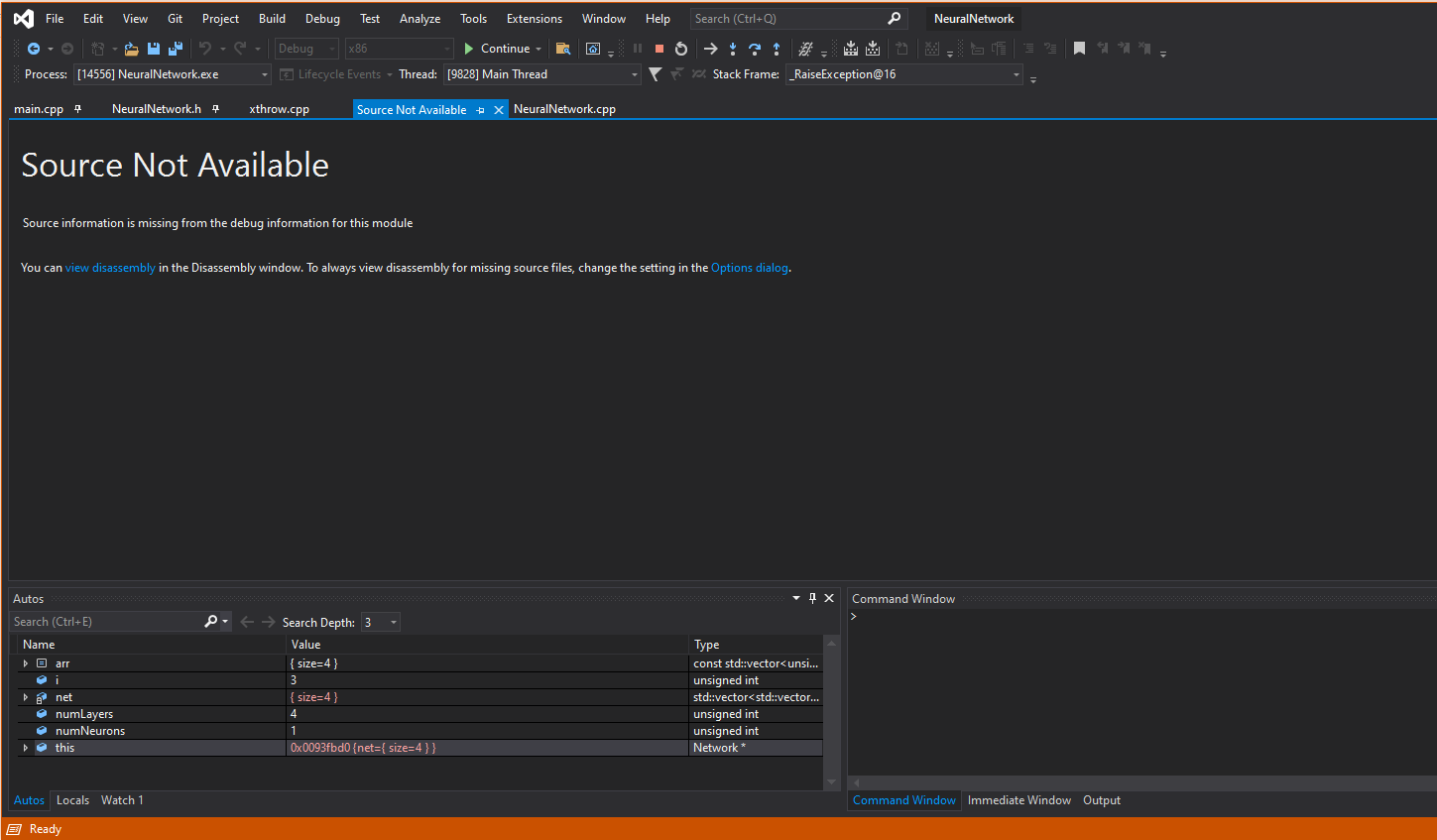Toggle the pin on the main.cpp tab
Viewport: 1437px width, 840px height.
pos(78,109)
